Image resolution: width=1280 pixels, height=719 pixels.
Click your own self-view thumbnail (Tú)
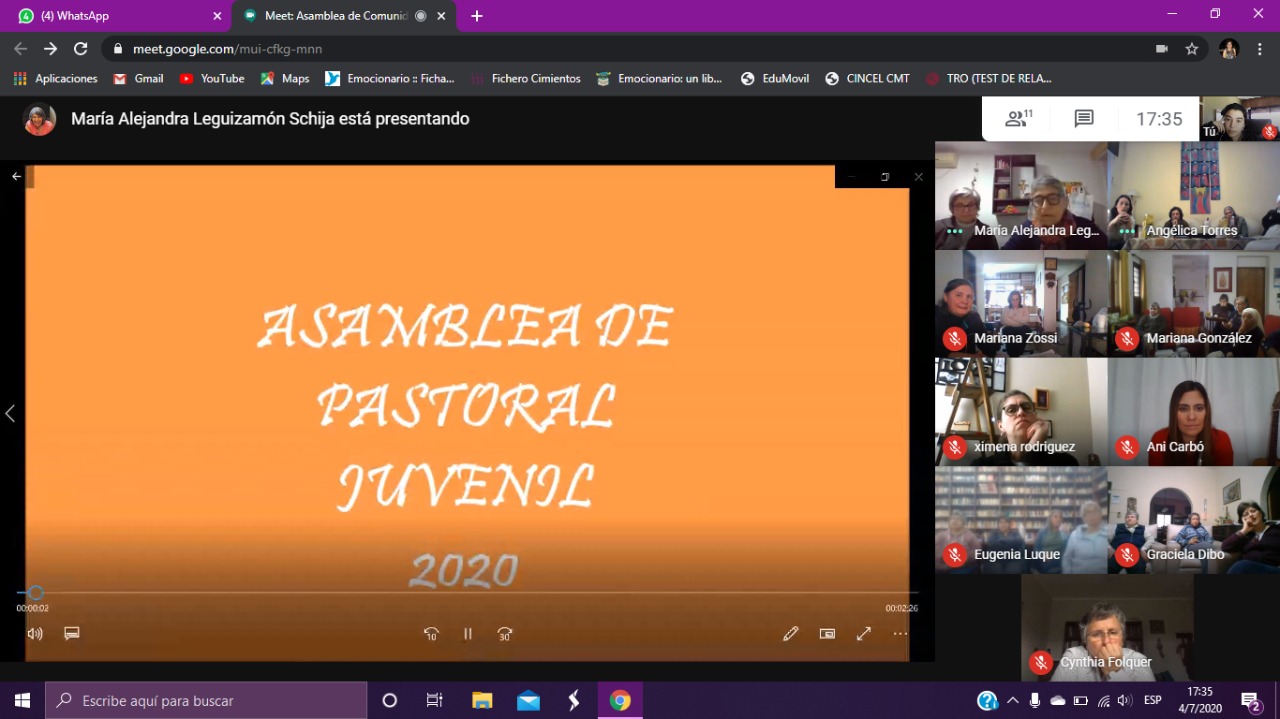pyautogui.click(x=1240, y=119)
